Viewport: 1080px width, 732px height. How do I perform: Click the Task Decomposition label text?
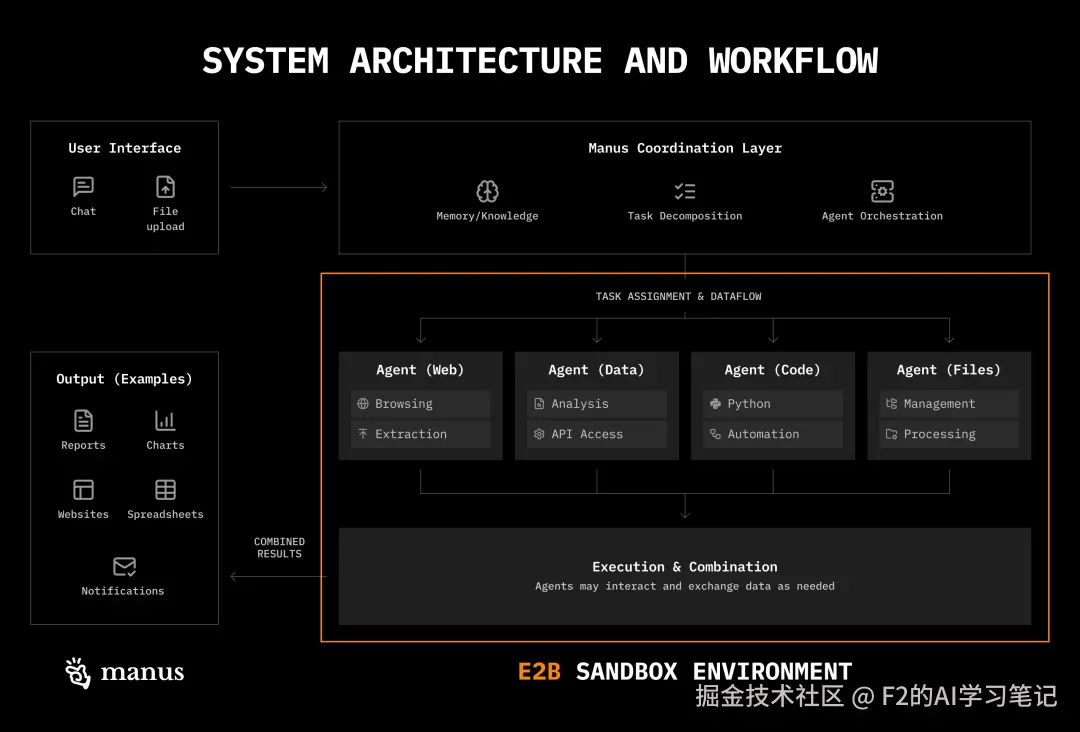click(685, 216)
